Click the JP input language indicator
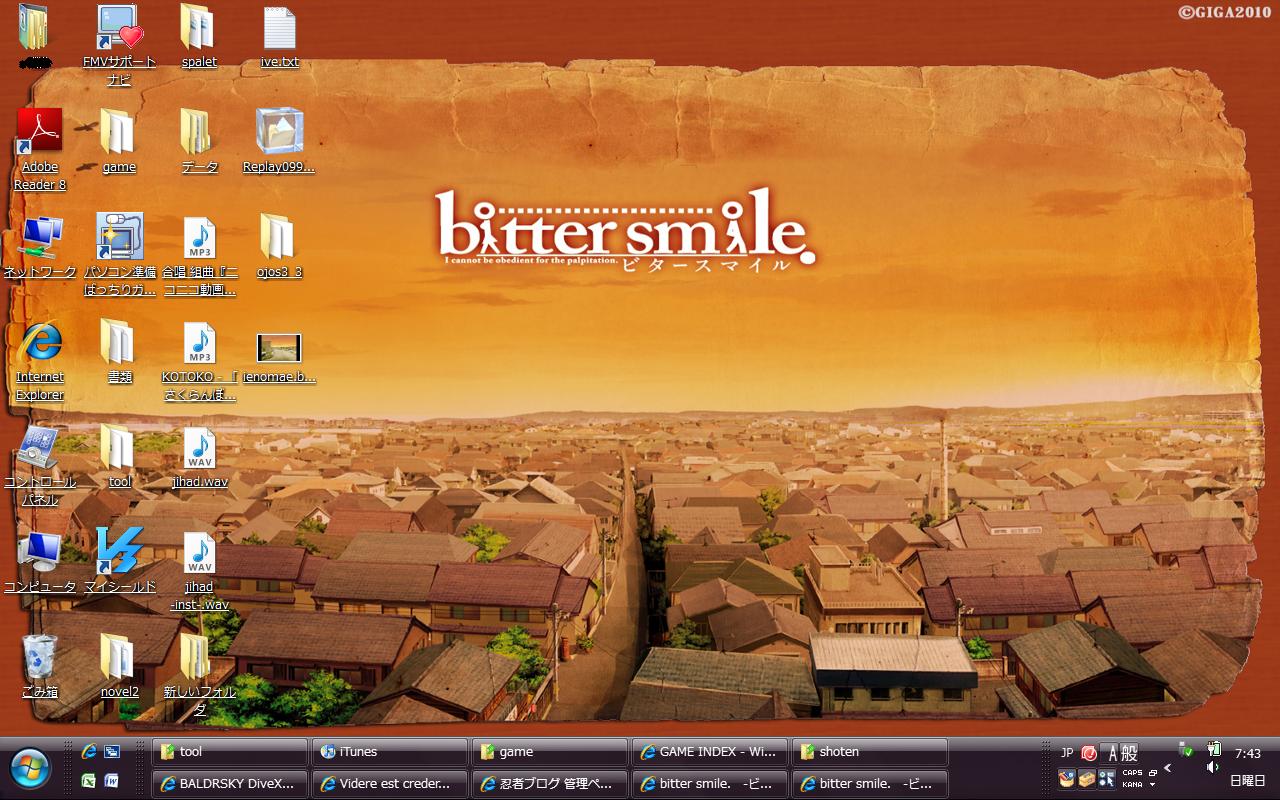The height and width of the screenshot is (800, 1280). [x=1067, y=753]
